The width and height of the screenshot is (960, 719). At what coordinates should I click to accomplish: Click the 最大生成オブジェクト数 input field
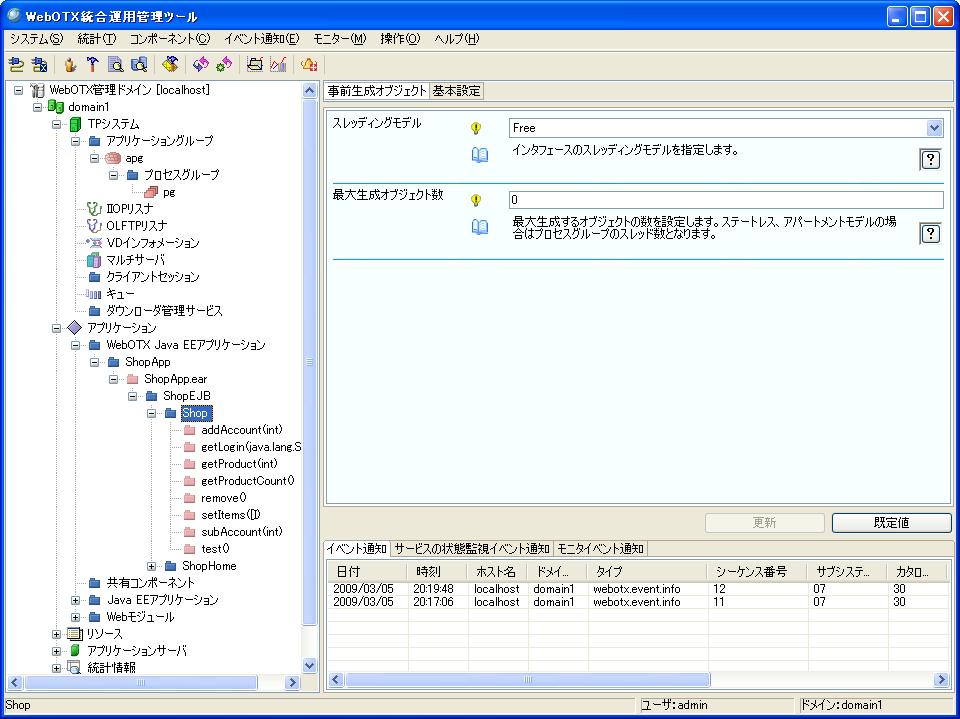[x=725, y=200]
